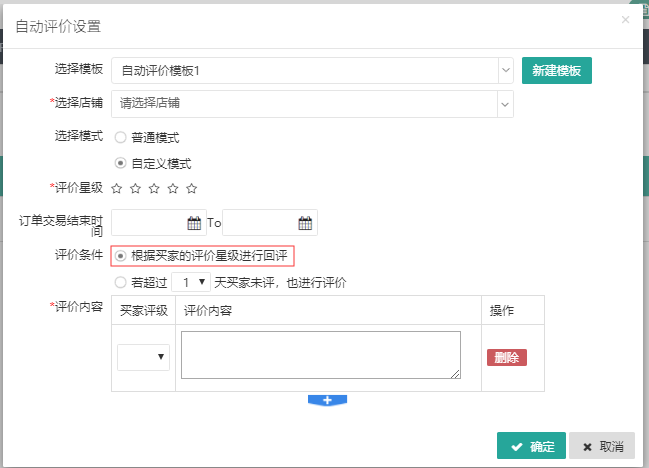Screen dimensions: 649x468
Task: Click the fourth rating star
Action: [173, 188]
